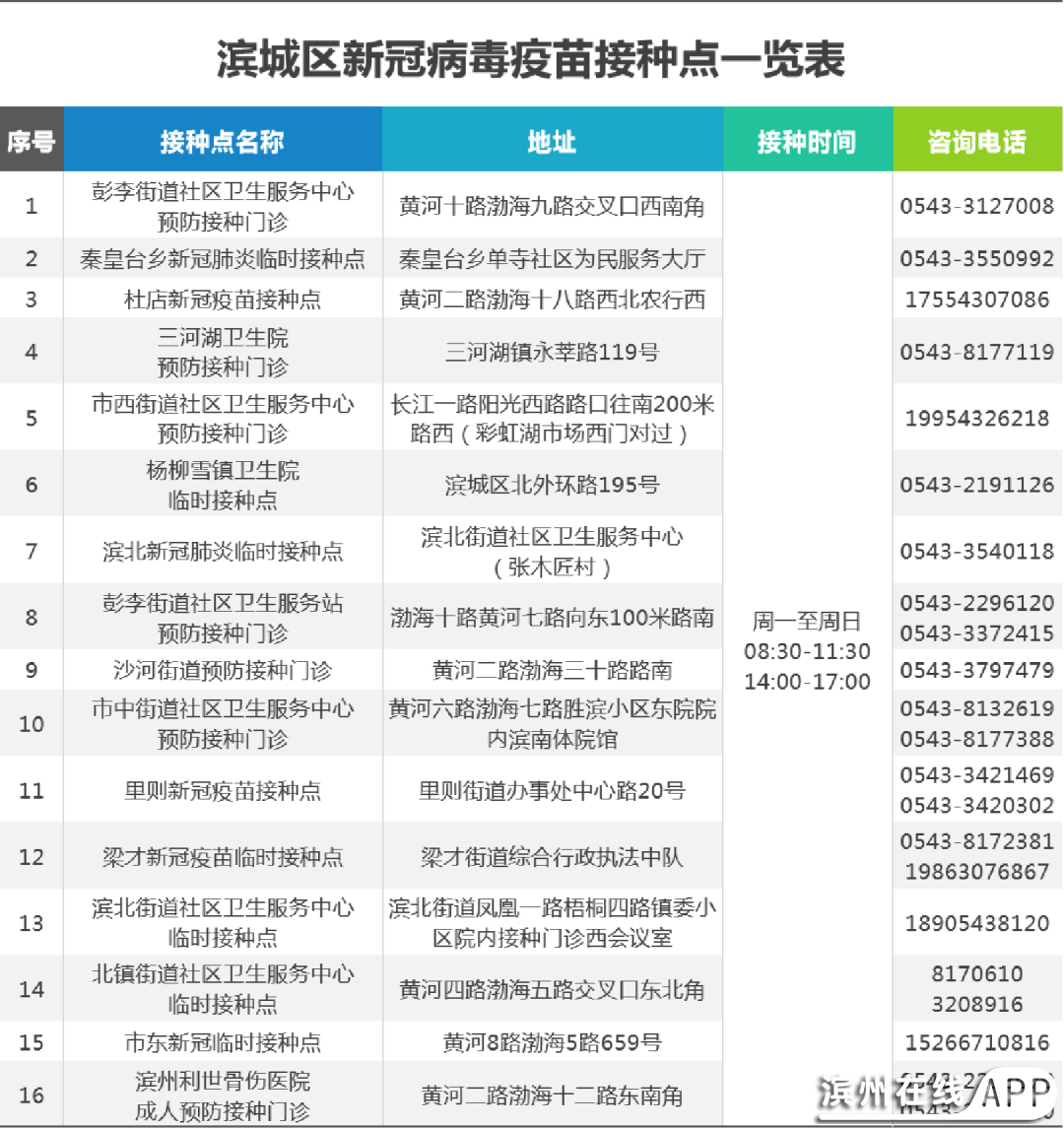Click the 地址 column header
The height and width of the screenshot is (1129, 1064).
(552, 141)
